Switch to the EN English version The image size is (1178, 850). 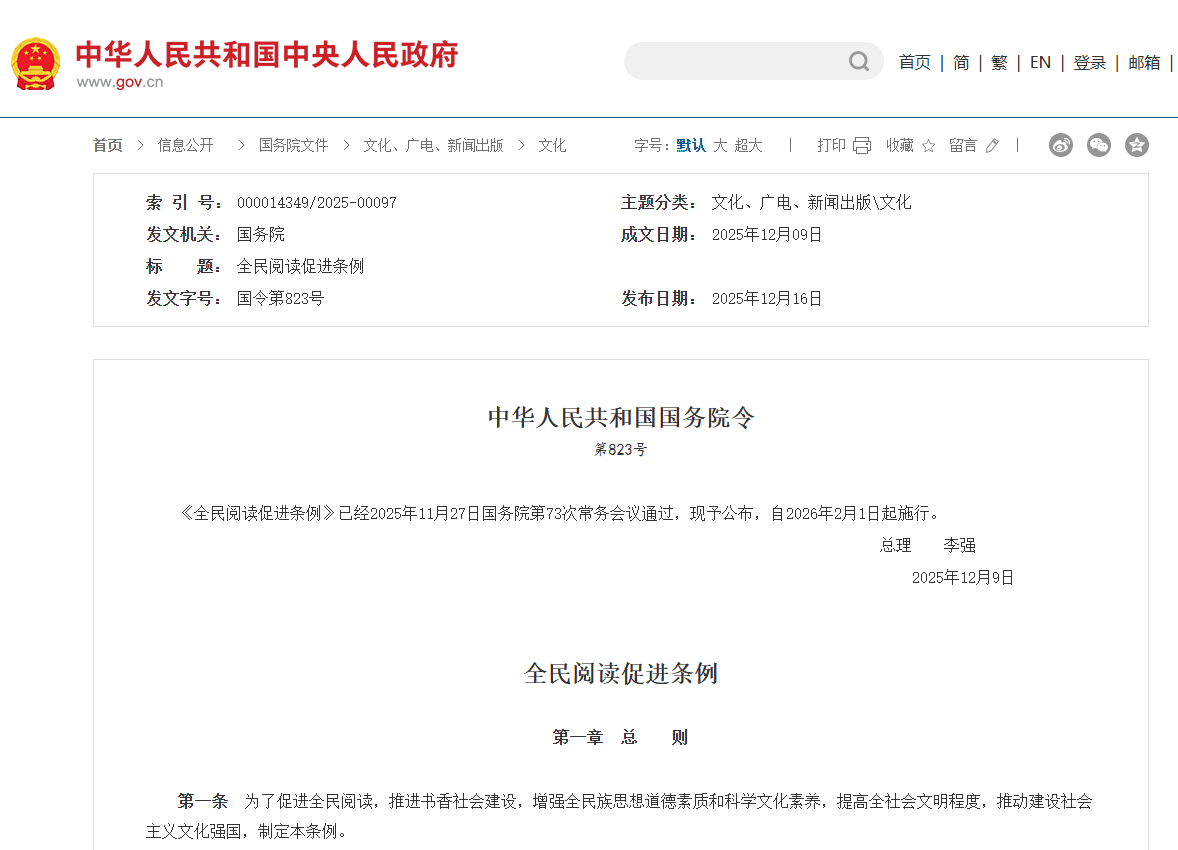click(1040, 62)
